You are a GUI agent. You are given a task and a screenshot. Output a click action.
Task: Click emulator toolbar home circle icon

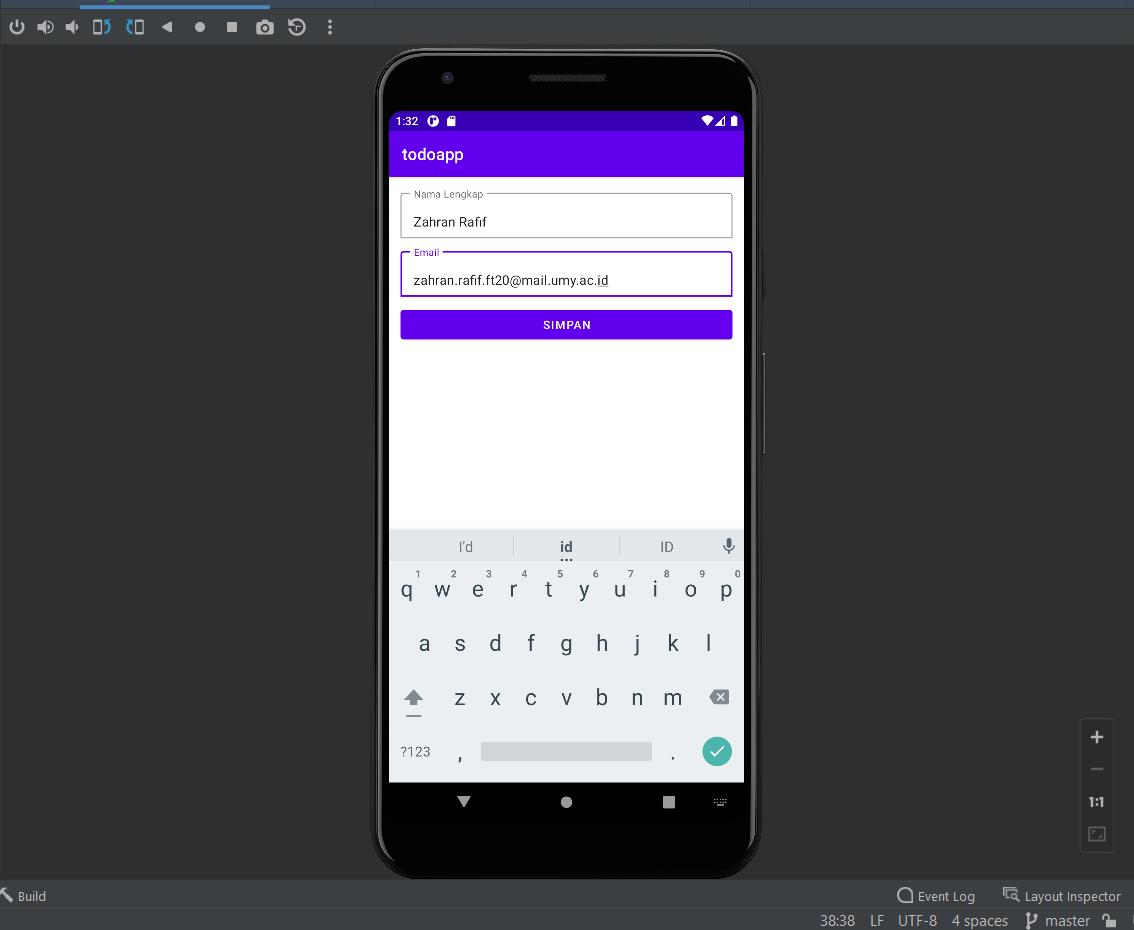200,27
